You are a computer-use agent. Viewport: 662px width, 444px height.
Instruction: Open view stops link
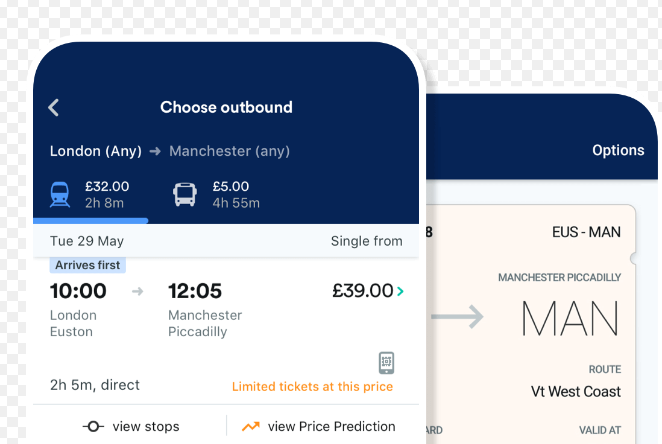[x=146, y=426]
